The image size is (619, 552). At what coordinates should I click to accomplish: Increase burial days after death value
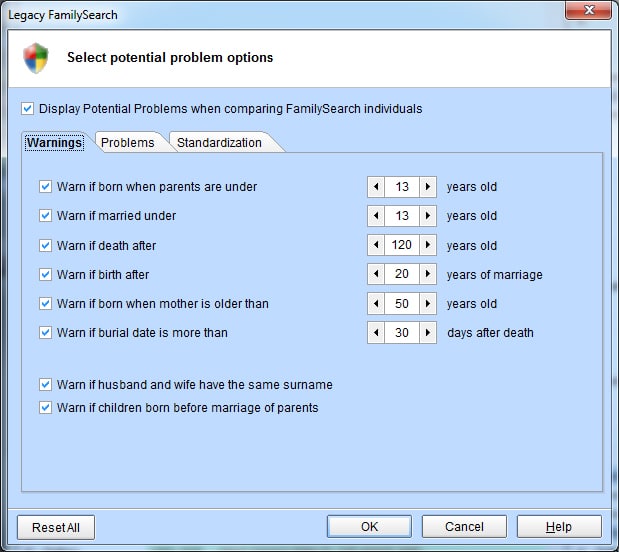pyautogui.click(x=428, y=332)
